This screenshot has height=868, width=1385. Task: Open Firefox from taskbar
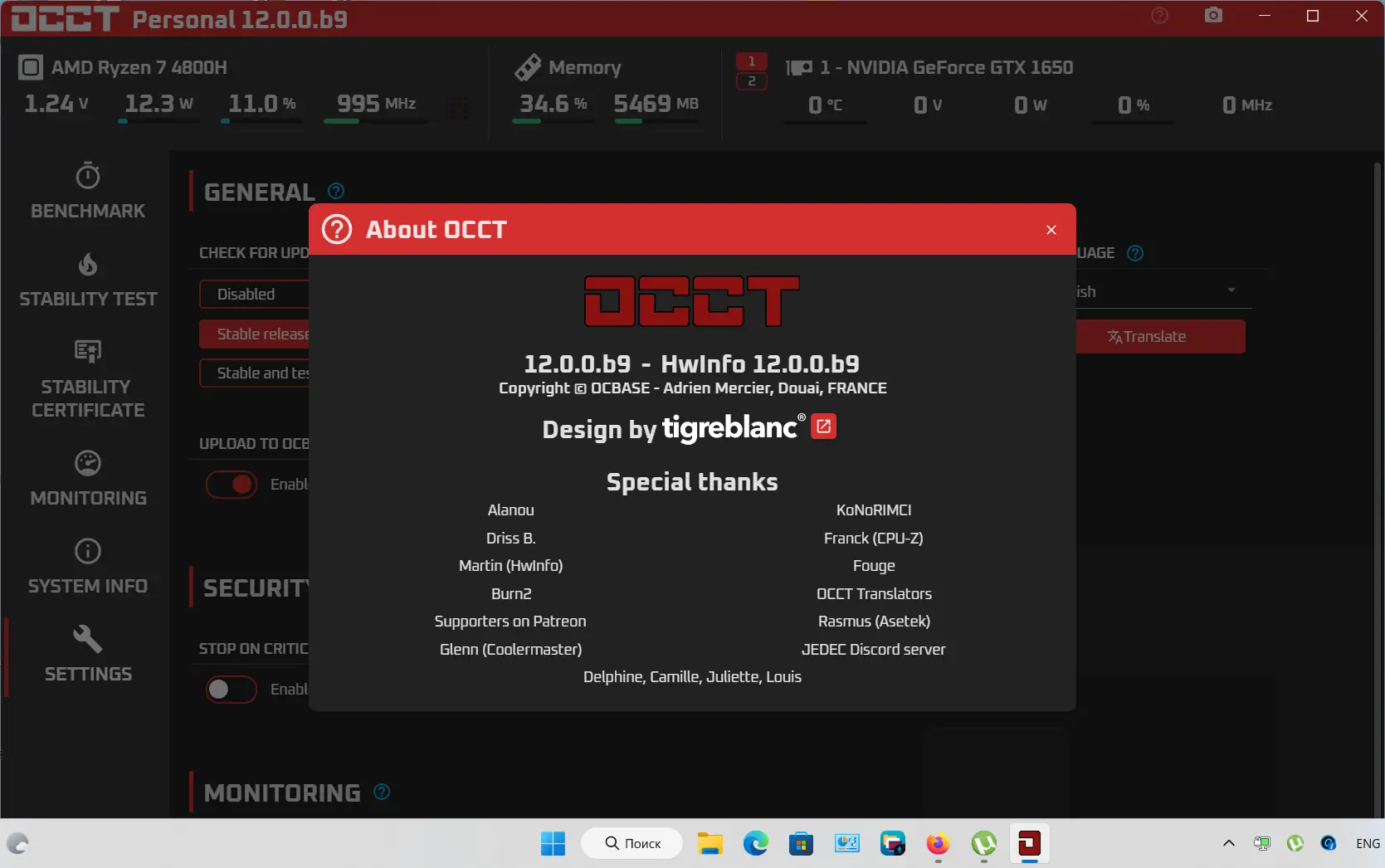pyautogui.click(x=939, y=844)
